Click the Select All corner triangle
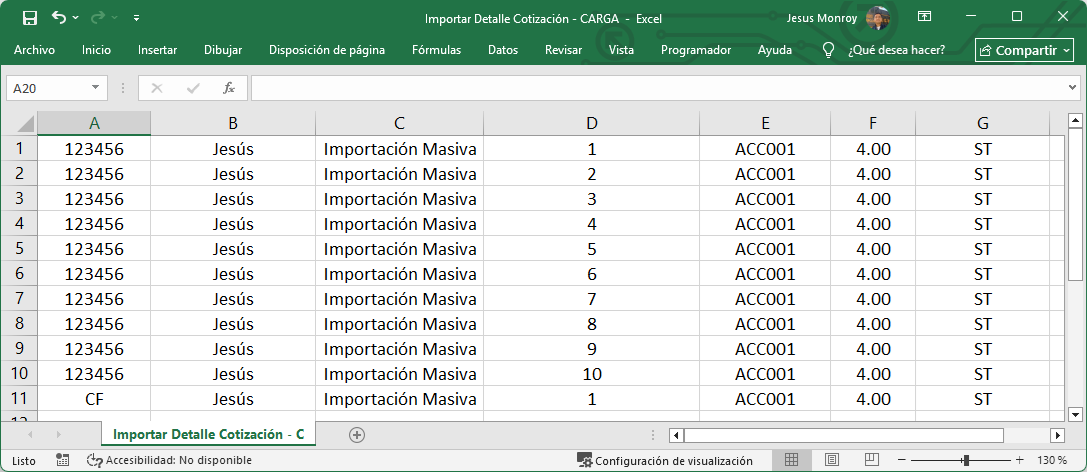Screen dimensions: 1087x472 tap(24, 124)
